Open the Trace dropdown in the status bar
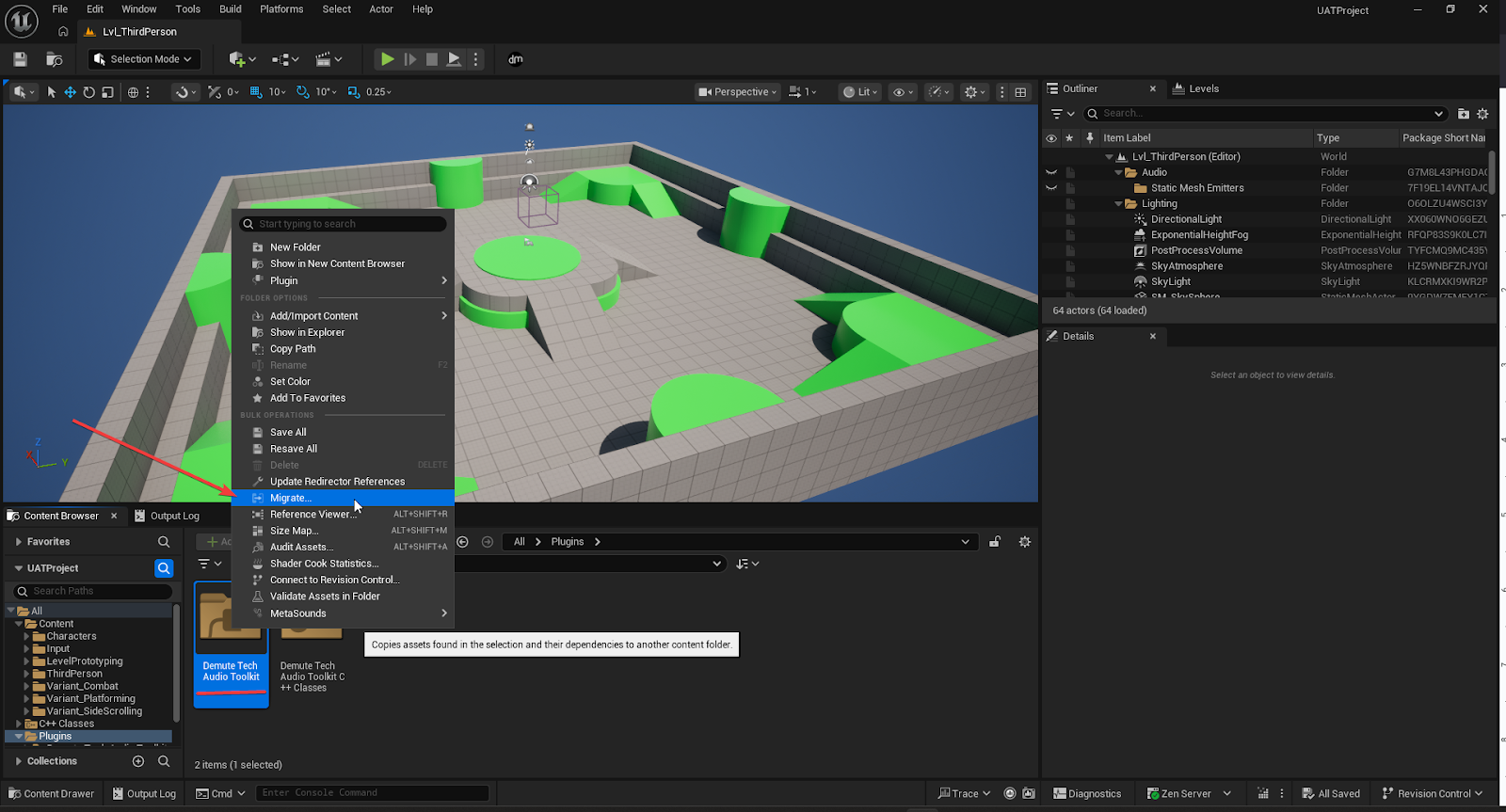 click(x=965, y=794)
